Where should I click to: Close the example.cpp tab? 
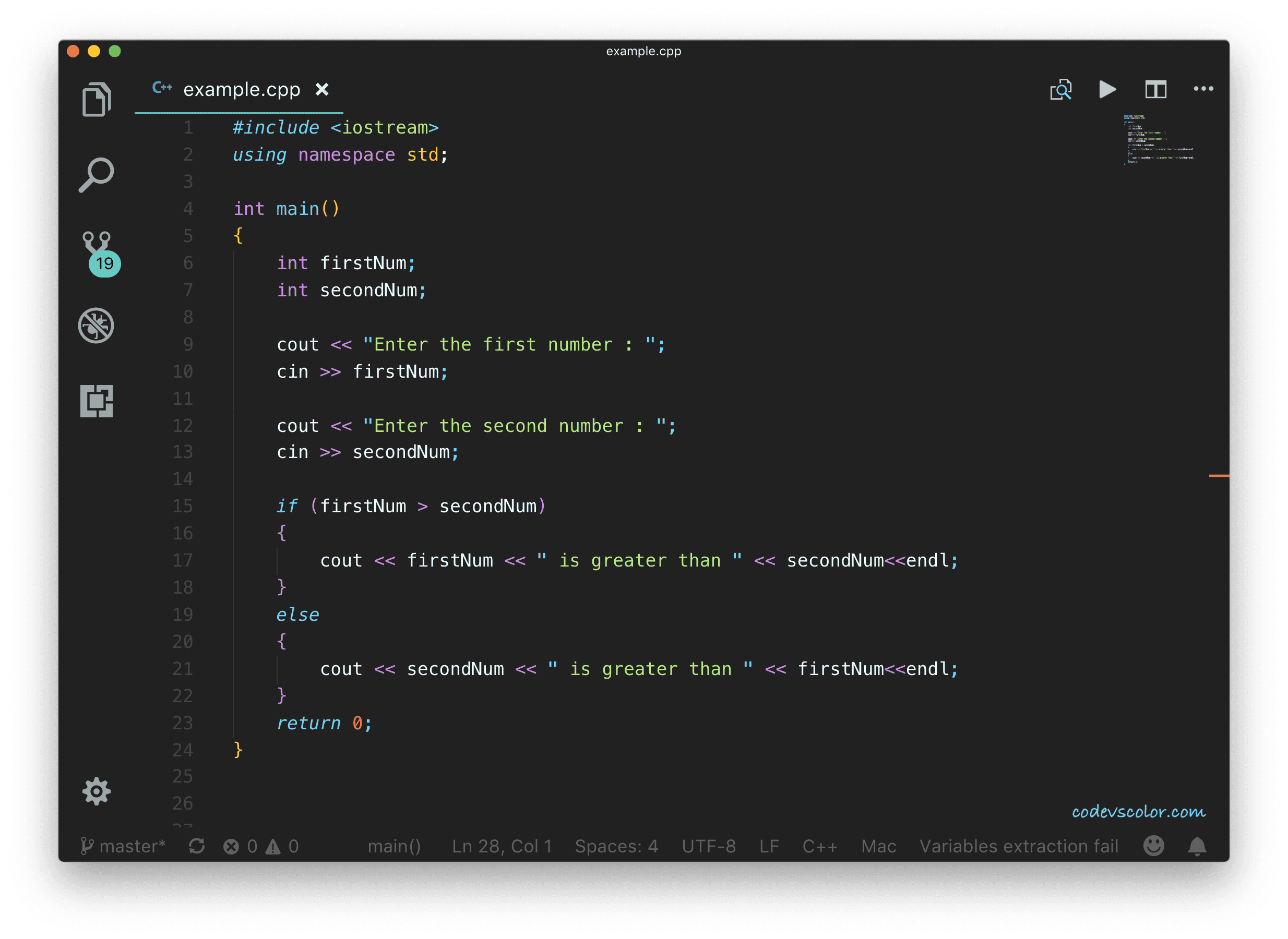pyautogui.click(x=322, y=89)
